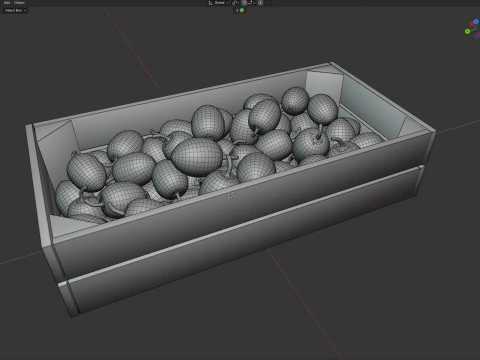Open the pivot point selector
Image resolution: width=480 pixels, height=360 pixels.
click(x=235, y=3)
